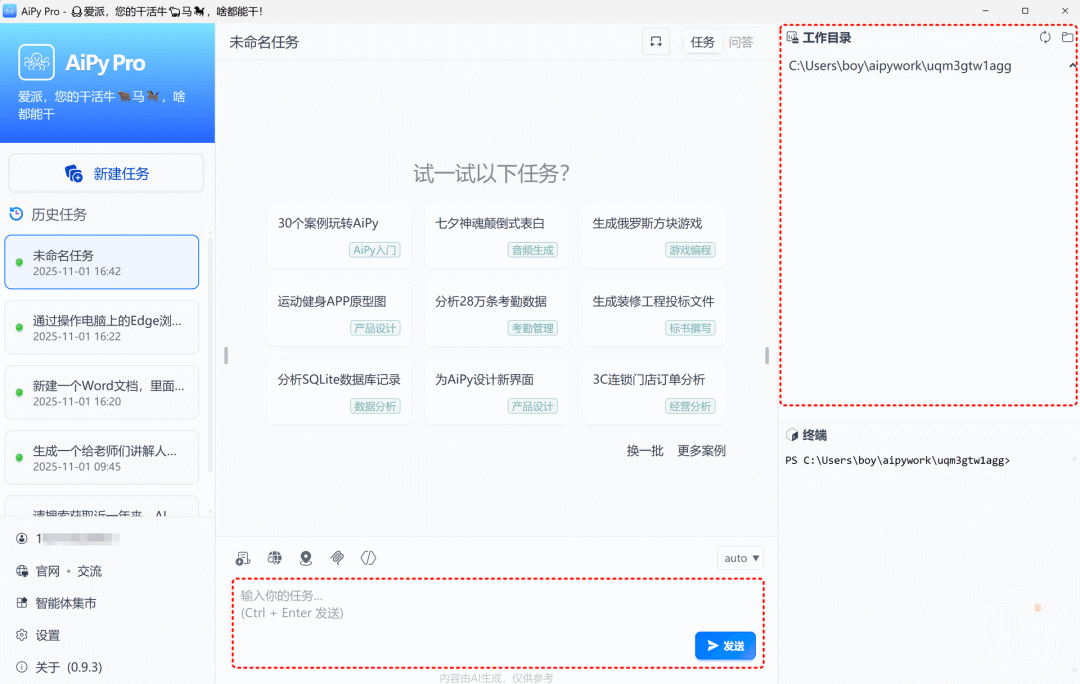
Task: Click the left panel splitter handle
Action: pyautogui.click(x=226, y=355)
